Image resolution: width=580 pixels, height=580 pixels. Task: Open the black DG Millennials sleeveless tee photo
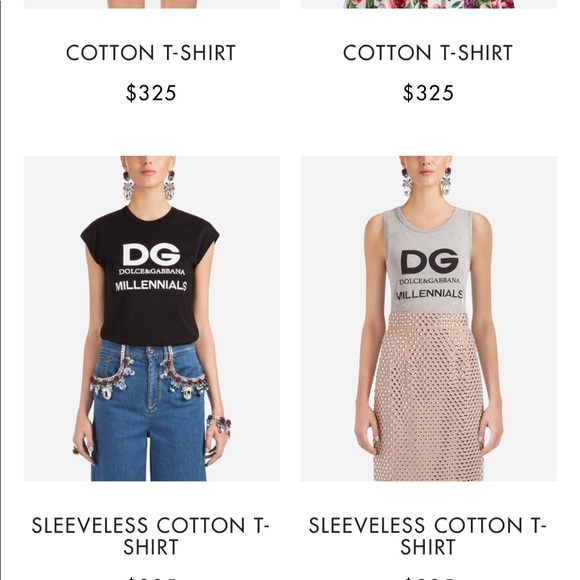152,318
